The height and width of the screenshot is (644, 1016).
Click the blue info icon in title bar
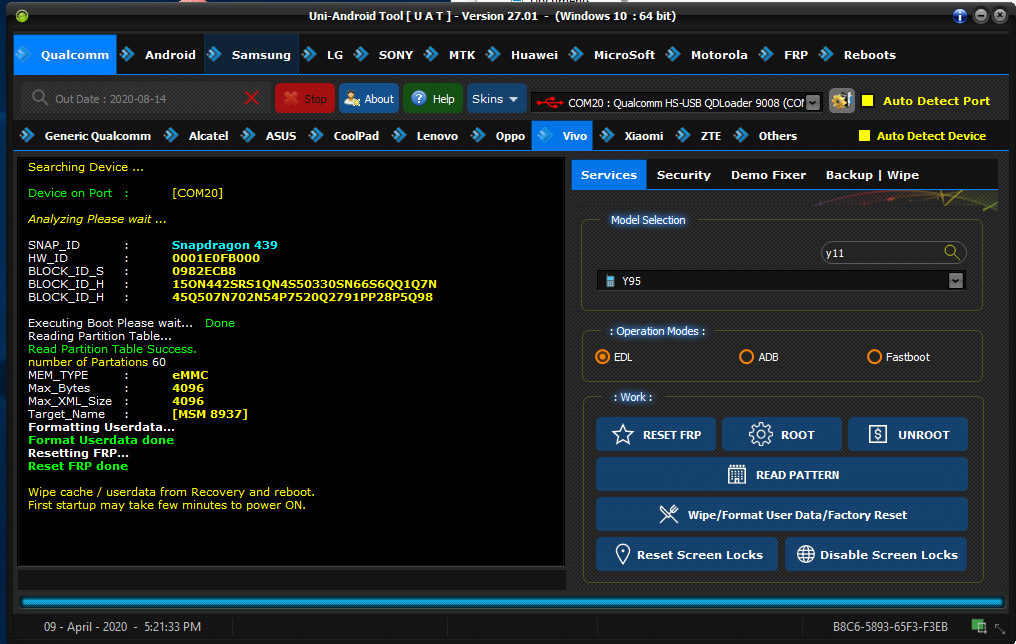960,16
